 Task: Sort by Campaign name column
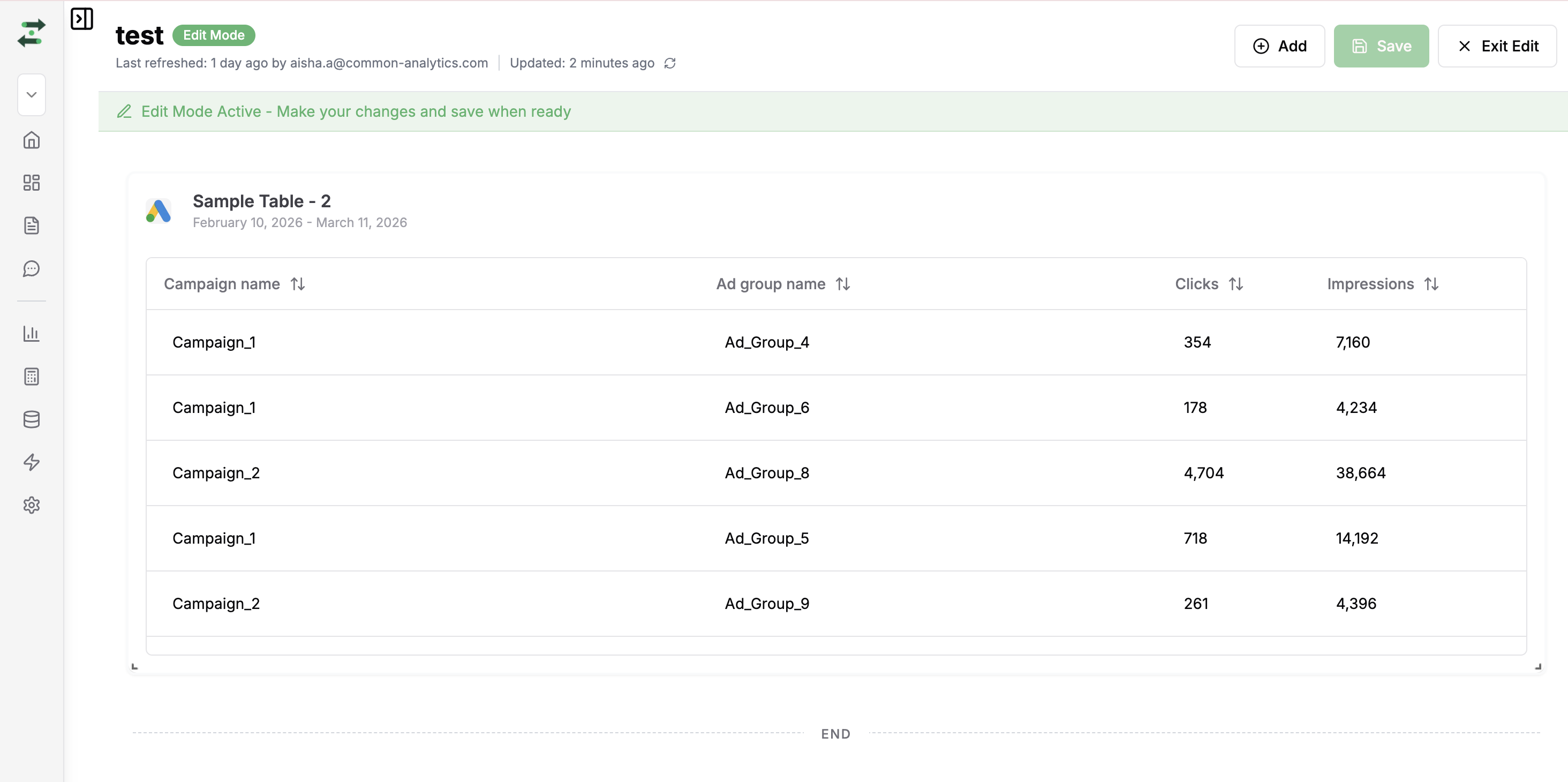click(x=298, y=284)
